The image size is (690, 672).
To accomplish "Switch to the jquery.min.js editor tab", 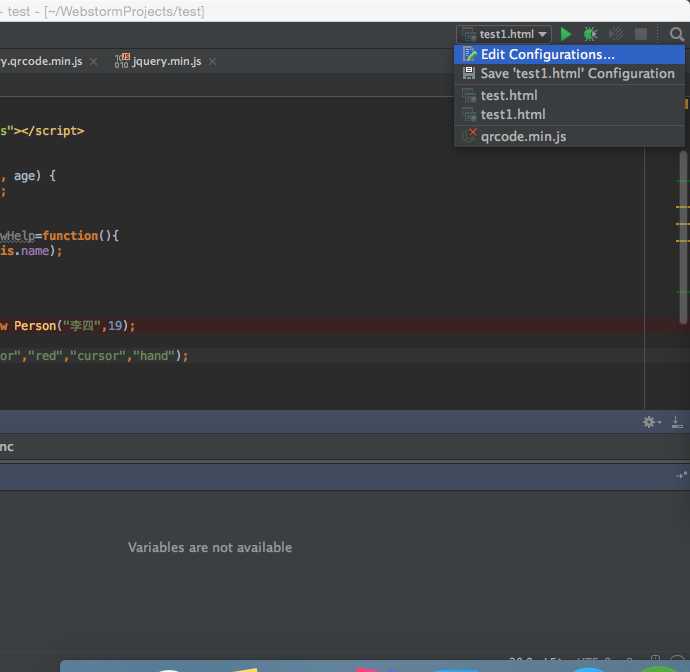I will pos(167,61).
